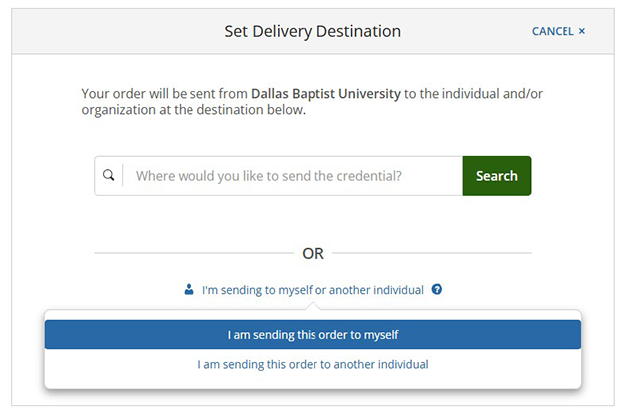The image size is (629, 418).
Task: Expand "I'm sending to myself or another individual"
Action: coord(312,290)
